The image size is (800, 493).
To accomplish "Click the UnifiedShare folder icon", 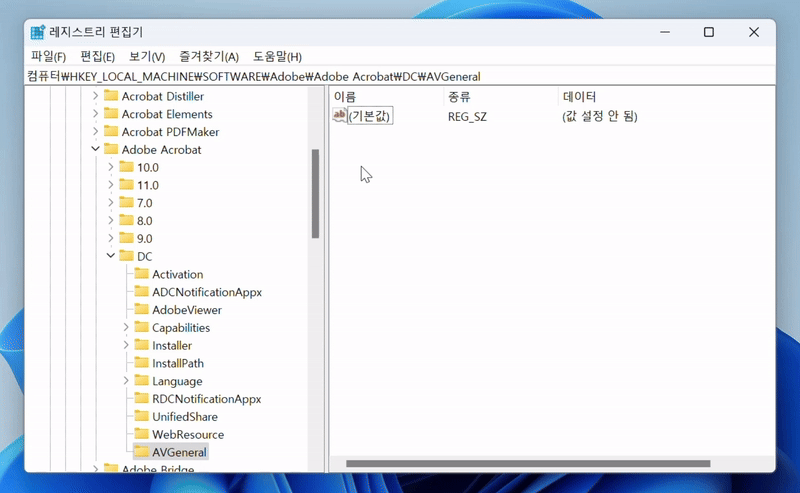I will click(x=141, y=416).
